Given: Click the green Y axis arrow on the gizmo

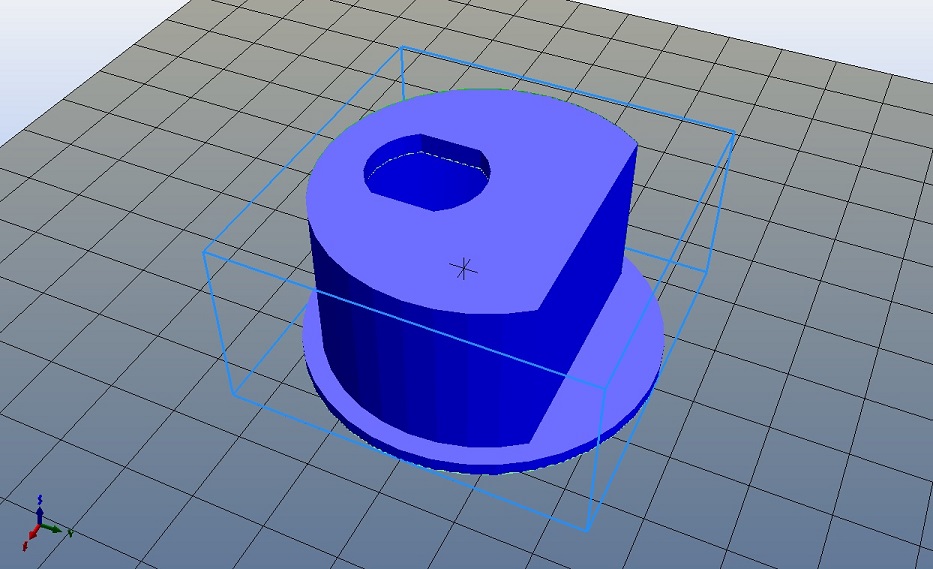Looking at the screenshot, I should (54, 528).
